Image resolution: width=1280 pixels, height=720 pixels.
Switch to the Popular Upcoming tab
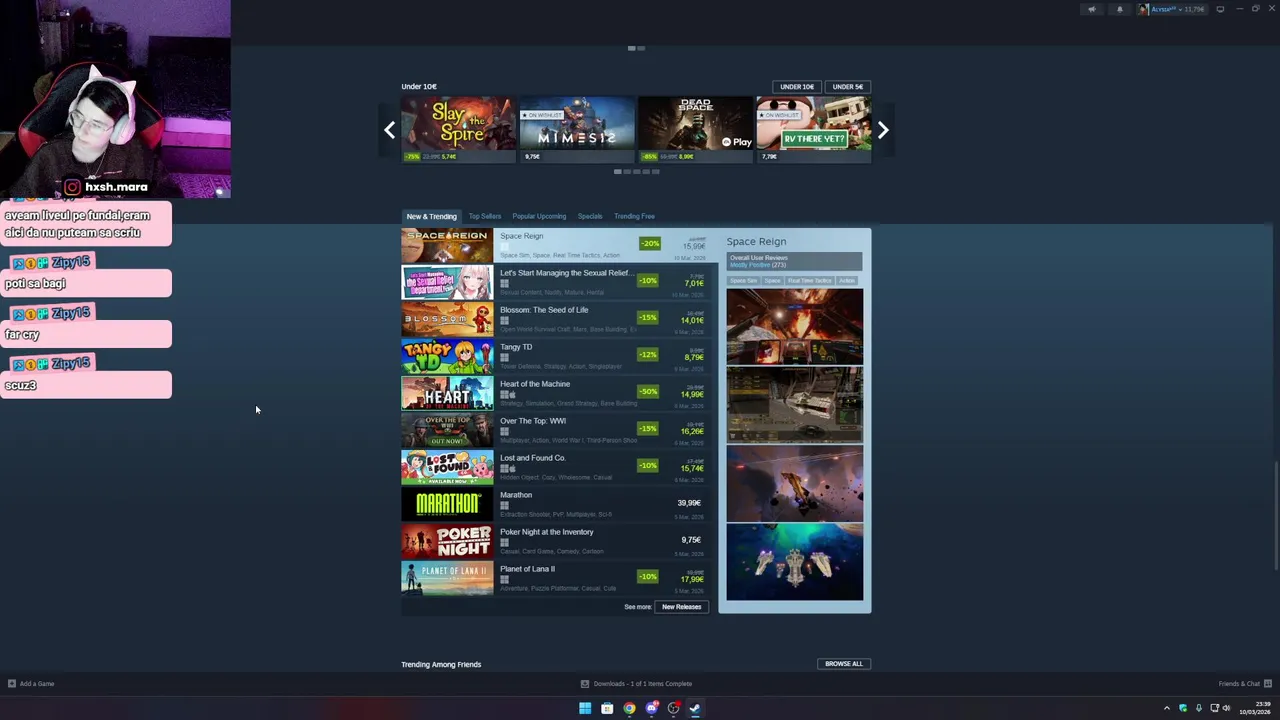(x=539, y=216)
